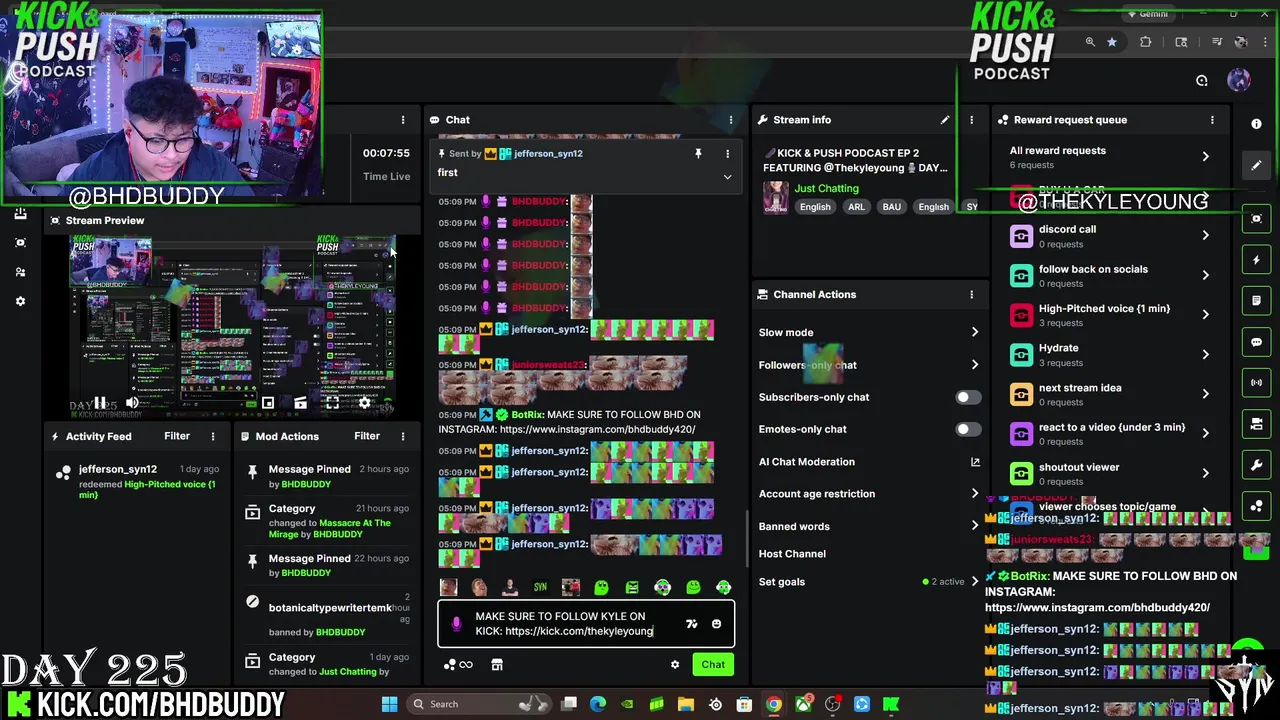Screen dimensions: 1280x720
Task: Click the info icon in right sidebar
Action: [1256, 123]
